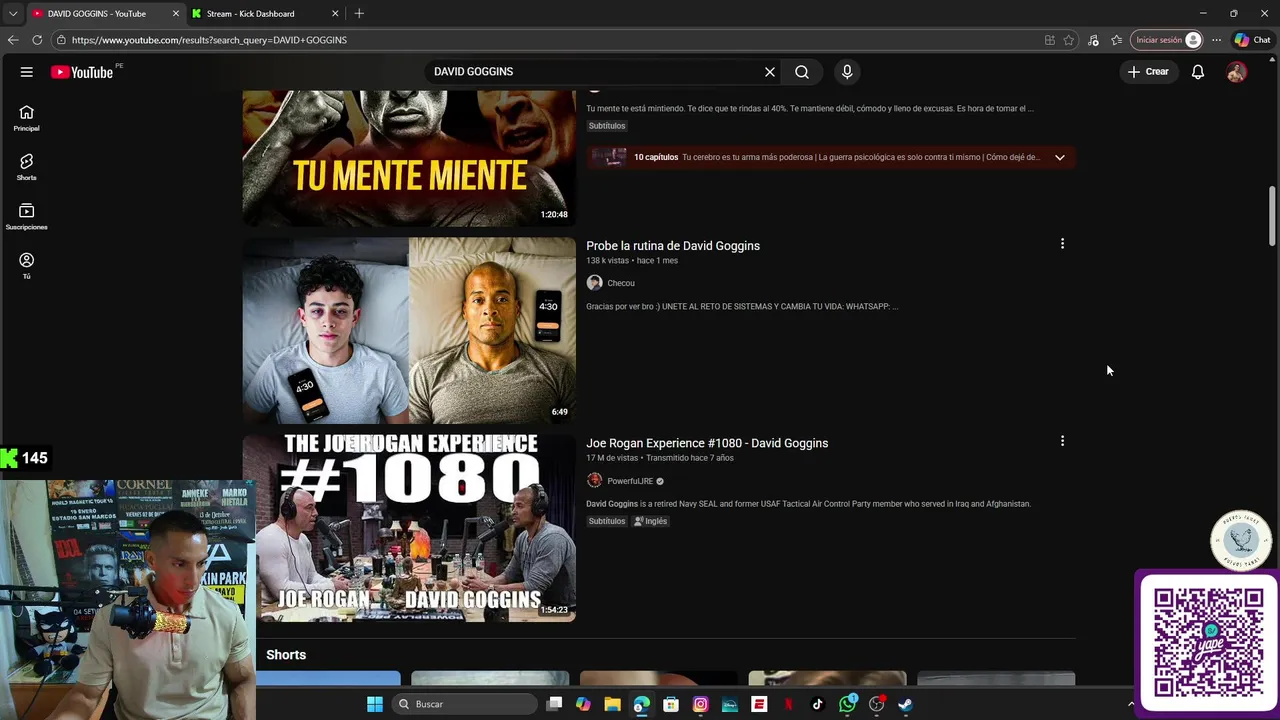Open Instagram from the taskbar
Viewport: 1280px width, 720px height.
700,704
